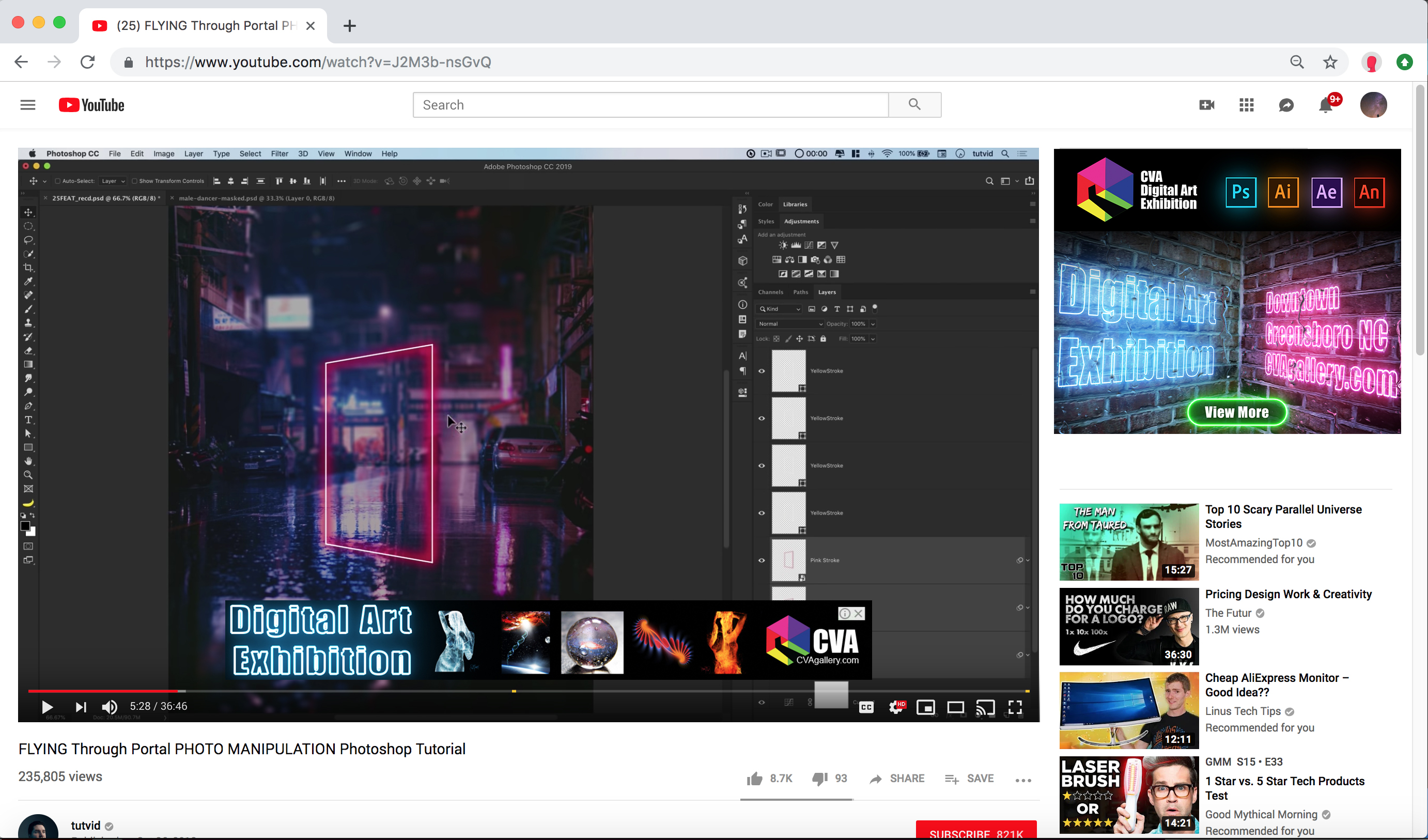Hide the second YellowStroke layer
Image resolution: width=1428 pixels, height=840 pixels.
[762, 418]
